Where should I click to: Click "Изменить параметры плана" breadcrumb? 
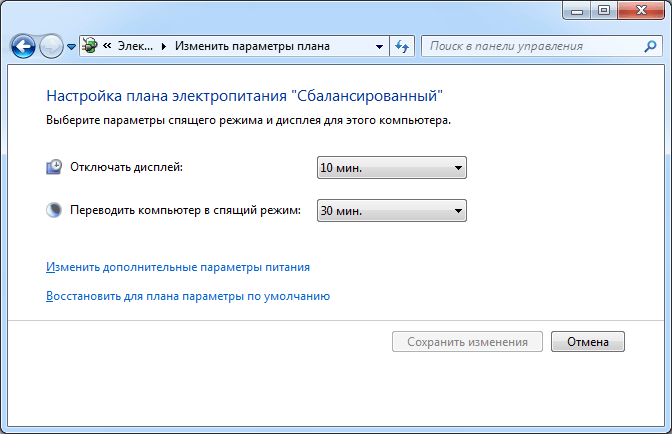tap(252, 46)
